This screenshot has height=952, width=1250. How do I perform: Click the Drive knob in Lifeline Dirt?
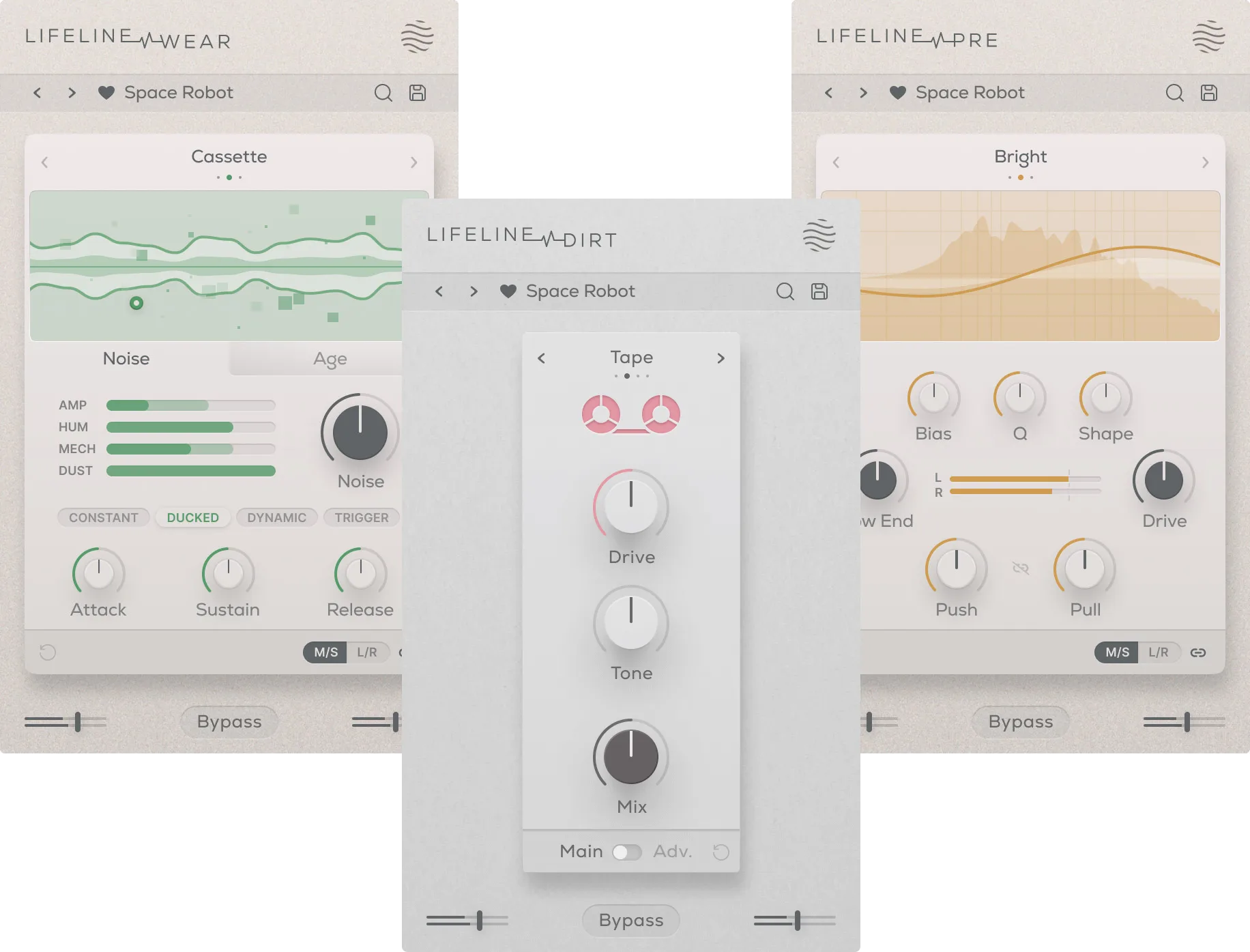click(x=630, y=506)
